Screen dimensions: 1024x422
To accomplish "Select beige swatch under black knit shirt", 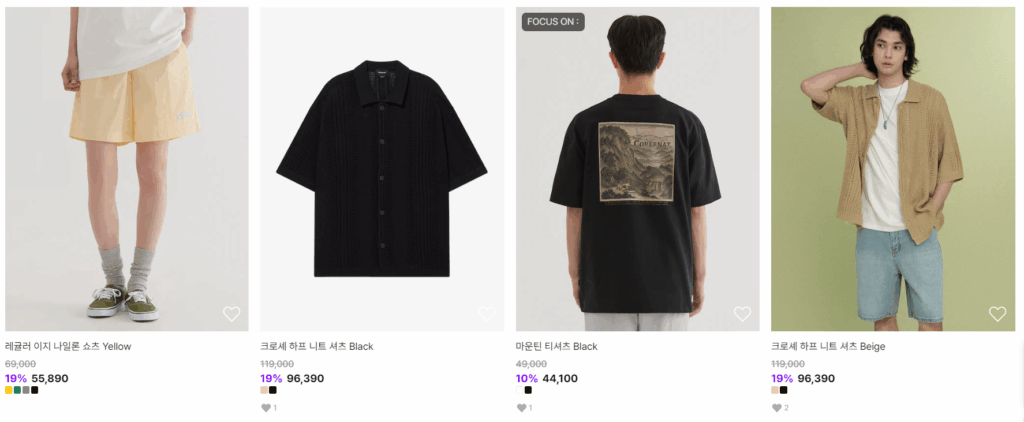I will [264, 390].
